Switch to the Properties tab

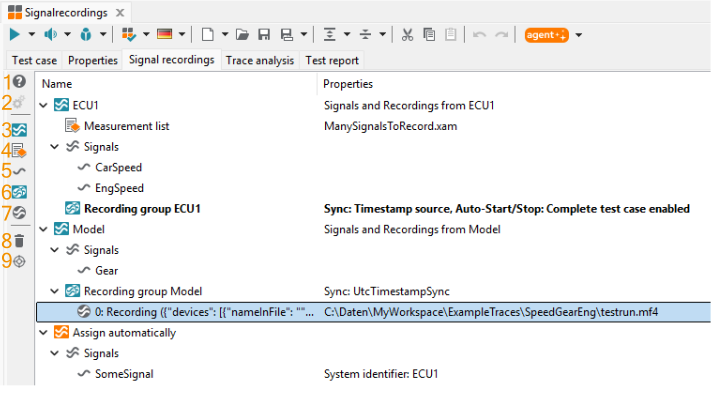click(x=93, y=60)
